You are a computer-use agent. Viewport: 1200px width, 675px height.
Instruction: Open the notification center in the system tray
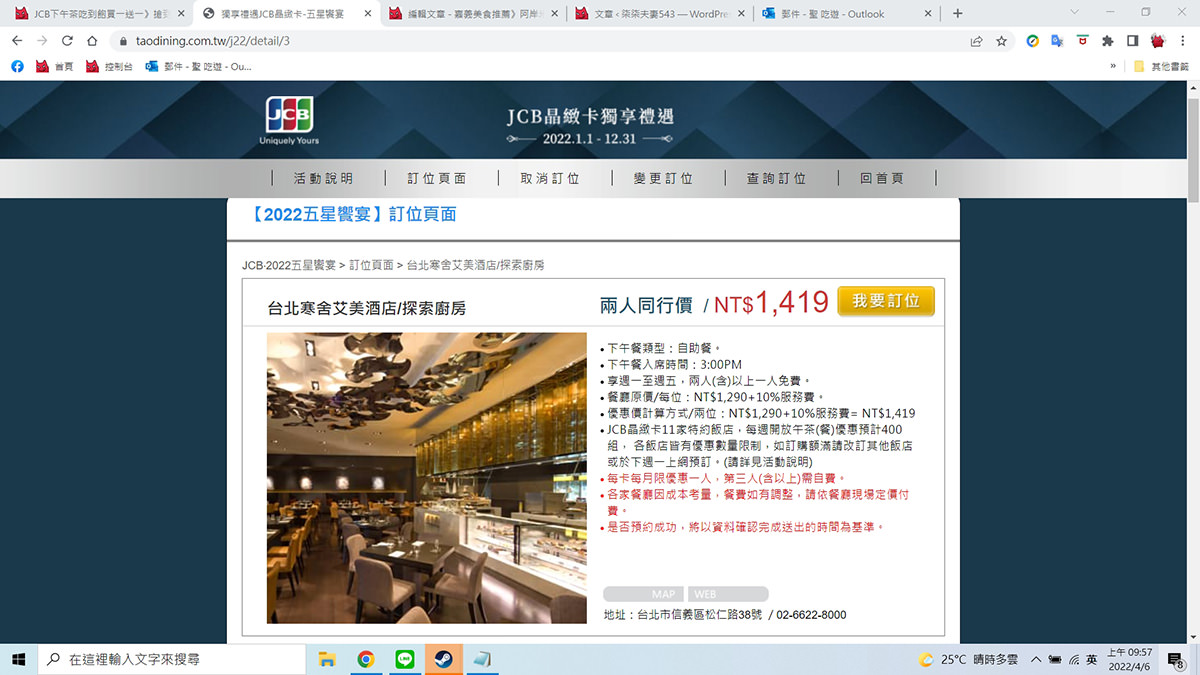tap(1178, 659)
